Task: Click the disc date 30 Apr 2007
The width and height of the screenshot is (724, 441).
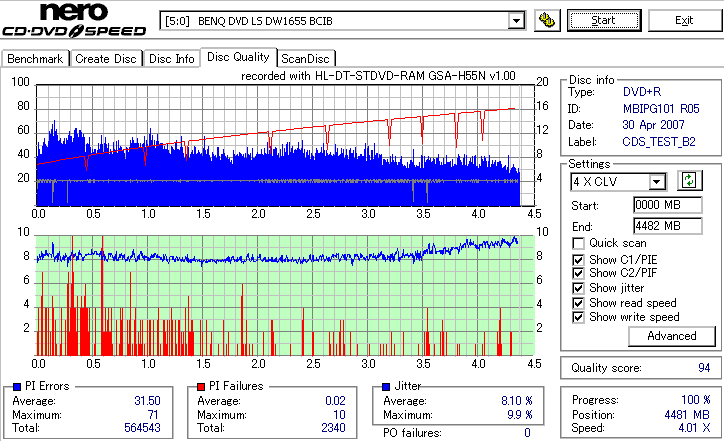Action: pos(653,125)
